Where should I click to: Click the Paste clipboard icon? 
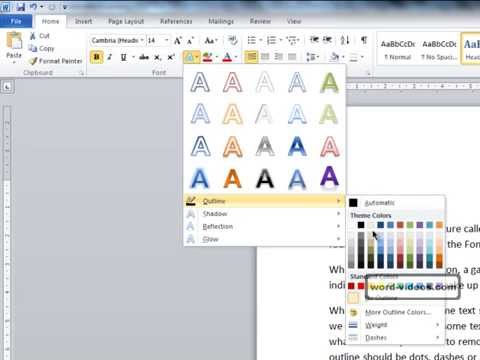tap(14, 41)
